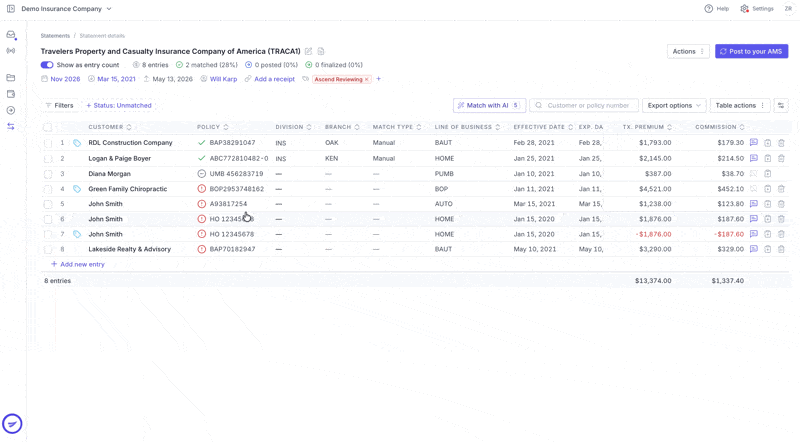Click the warning icon beside BAP70182947
The height and width of the screenshot is (442, 800).
click(202, 249)
